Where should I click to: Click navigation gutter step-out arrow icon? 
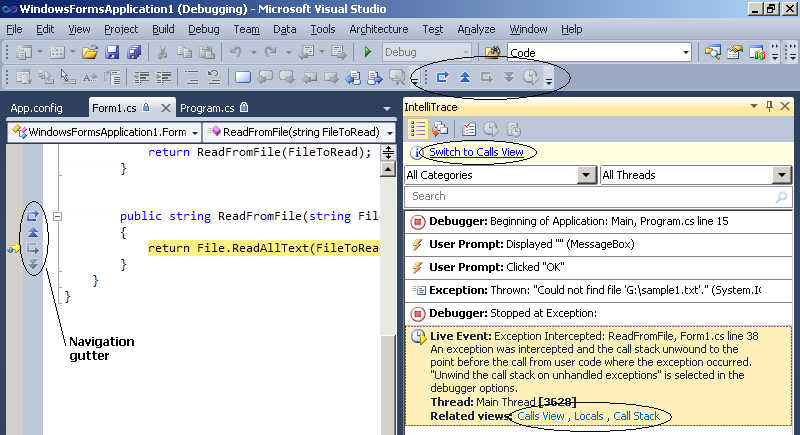tap(33, 216)
